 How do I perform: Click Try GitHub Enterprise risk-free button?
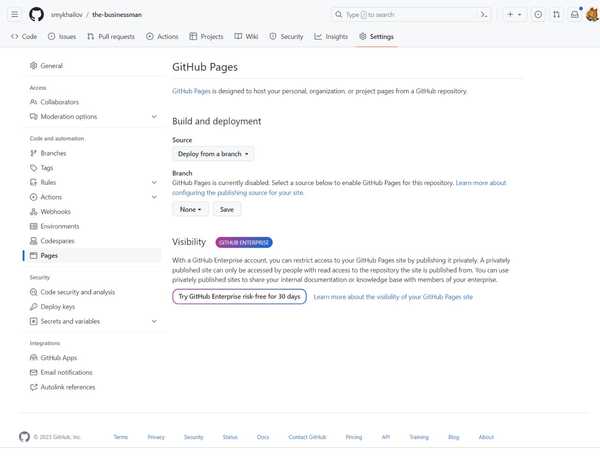click(239, 297)
